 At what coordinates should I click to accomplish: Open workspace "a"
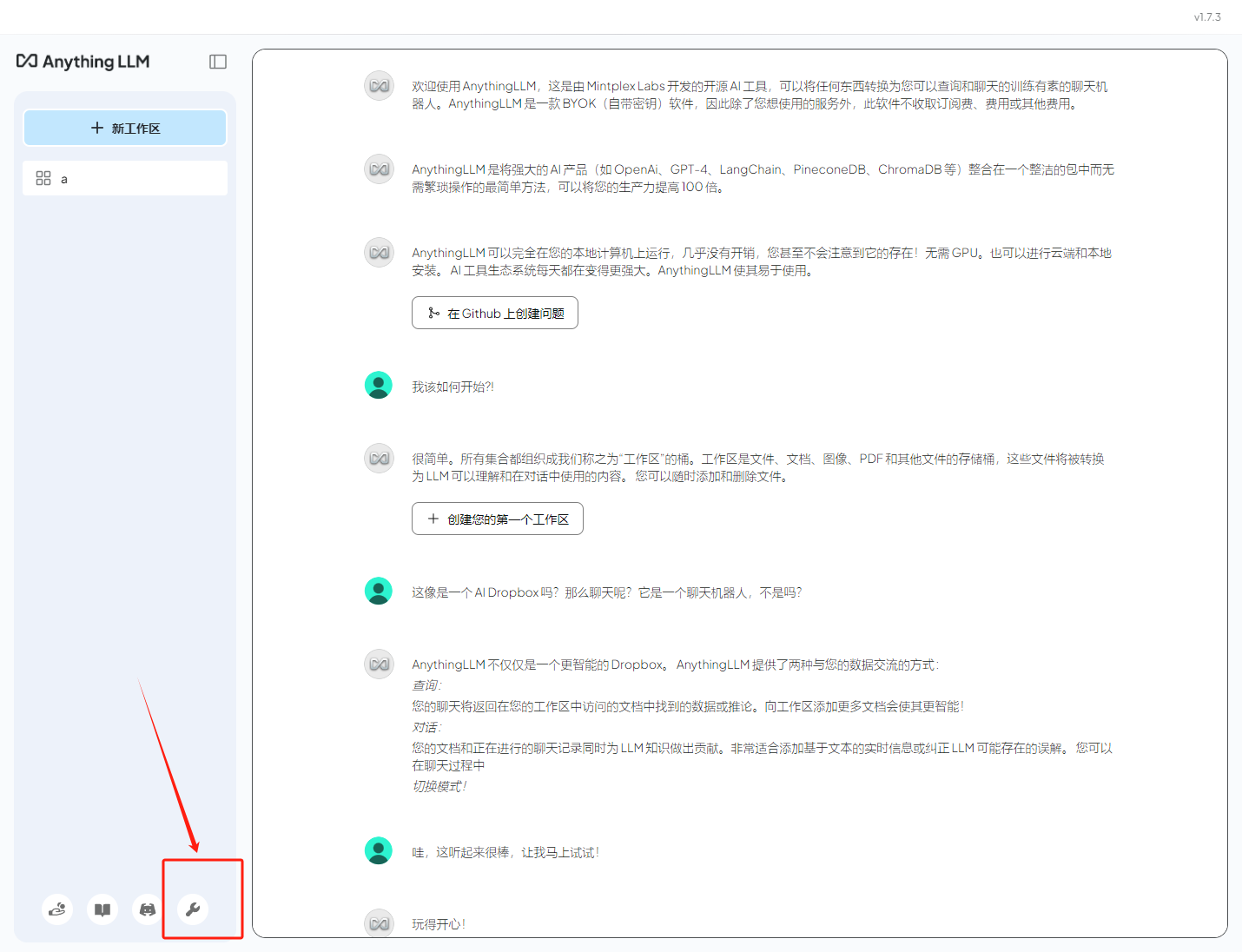pyautogui.click(x=125, y=178)
